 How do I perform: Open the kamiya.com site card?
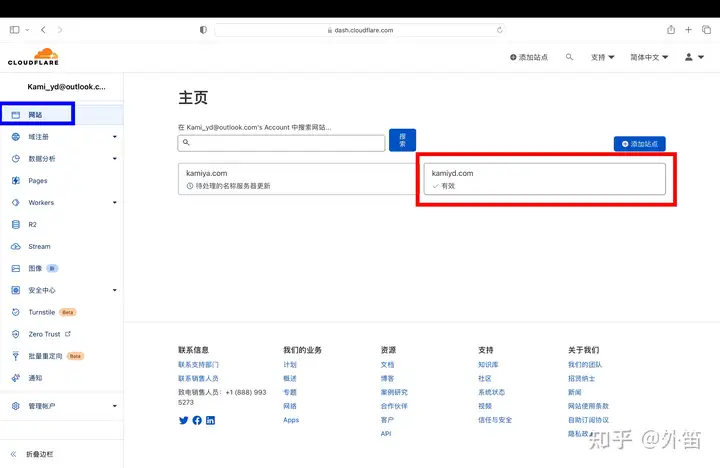(x=297, y=179)
